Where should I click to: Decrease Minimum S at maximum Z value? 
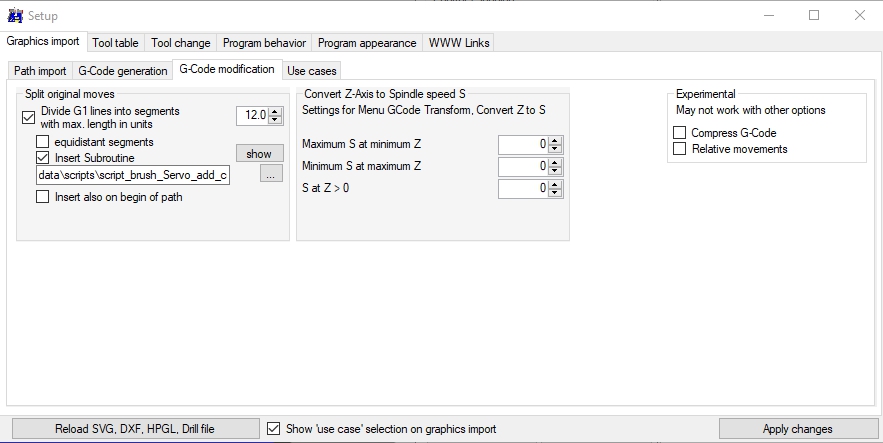click(556, 170)
